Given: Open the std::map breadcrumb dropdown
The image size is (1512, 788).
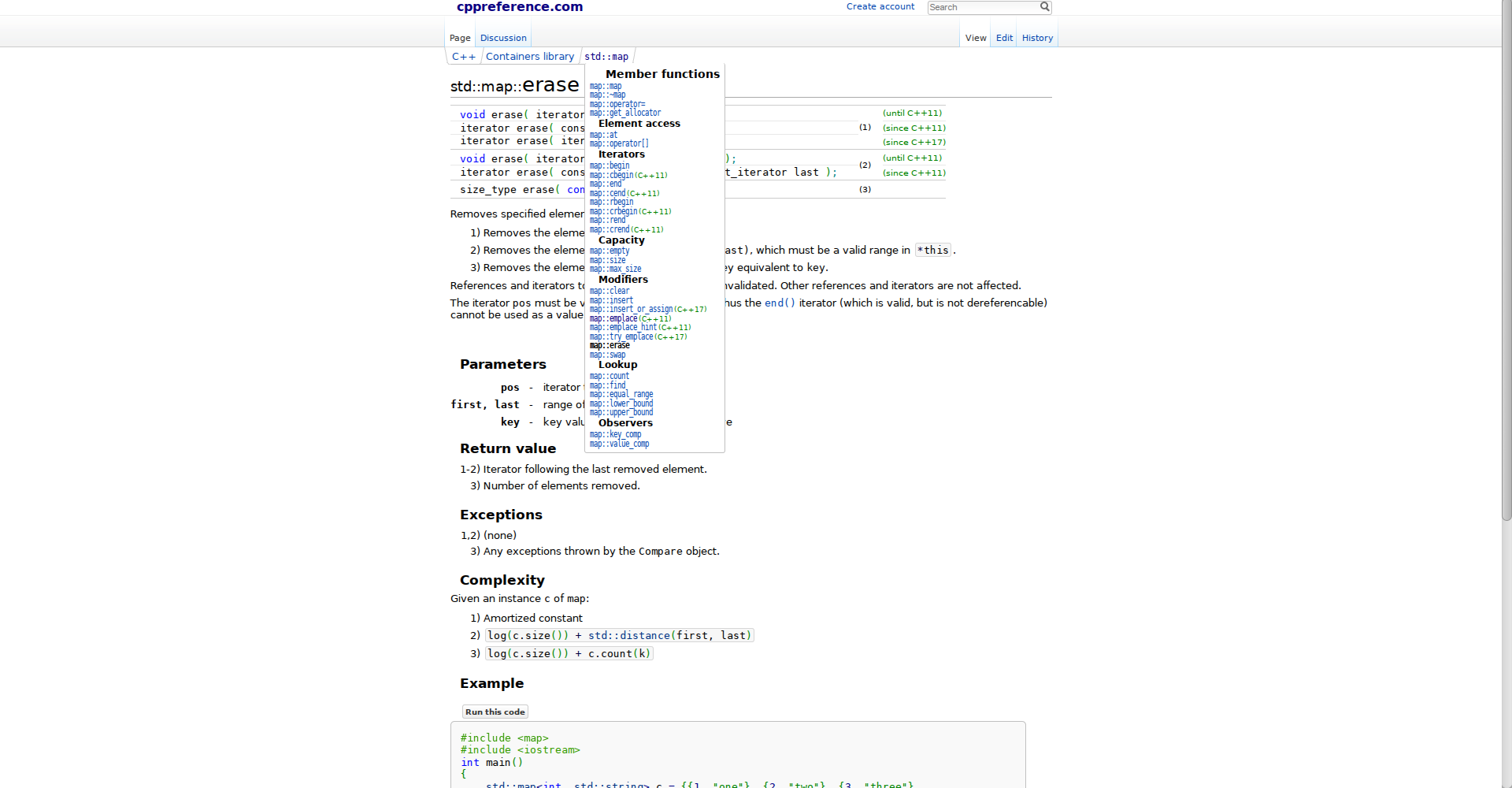Looking at the screenshot, I should coord(606,57).
